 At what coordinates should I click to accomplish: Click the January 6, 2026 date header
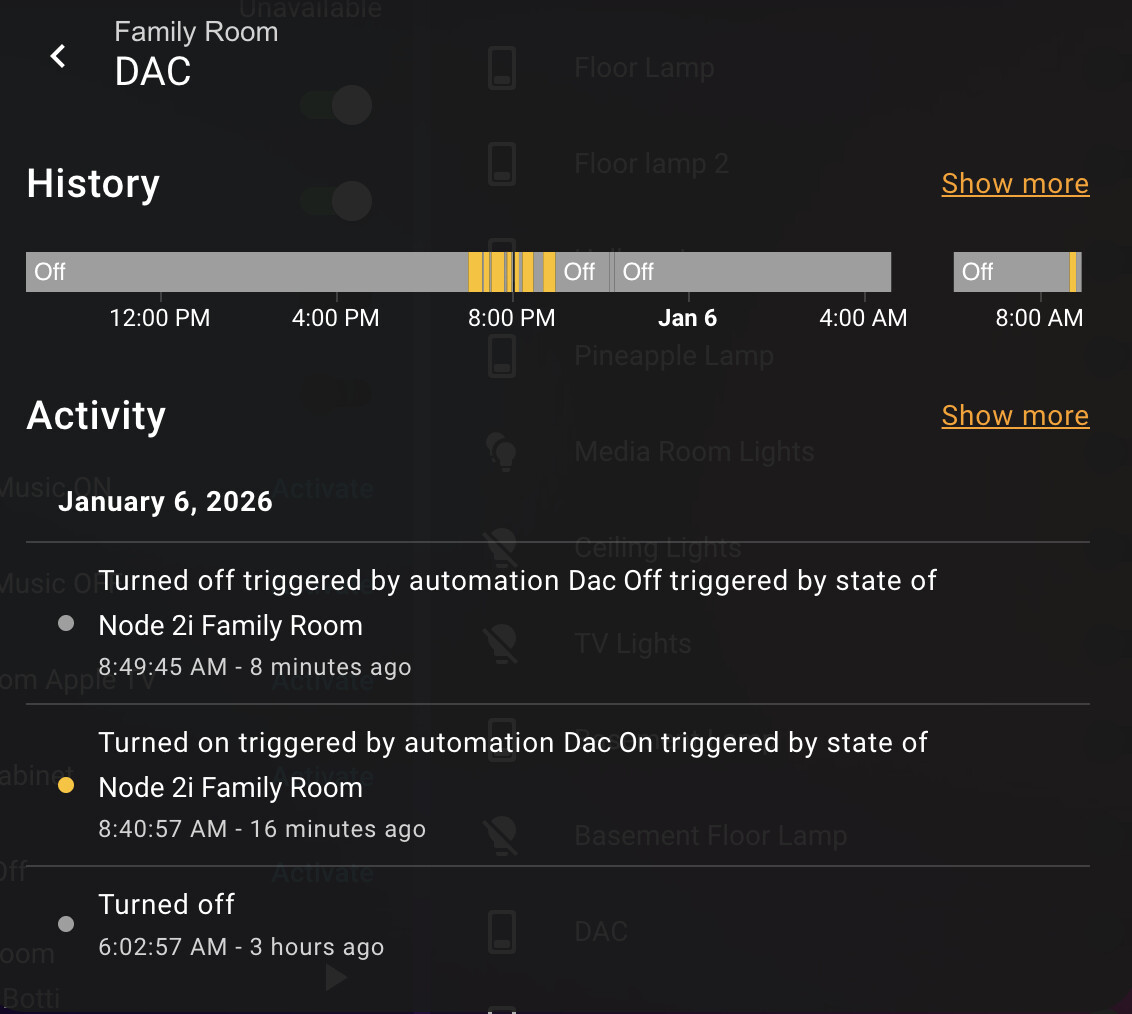[165, 502]
